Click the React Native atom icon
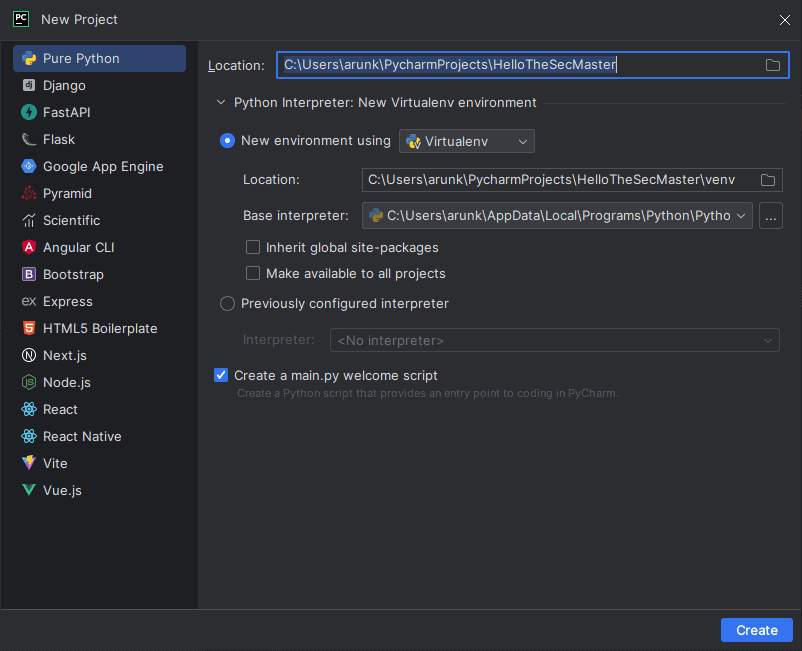The width and height of the screenshot is (802, 651). point(29,436)
